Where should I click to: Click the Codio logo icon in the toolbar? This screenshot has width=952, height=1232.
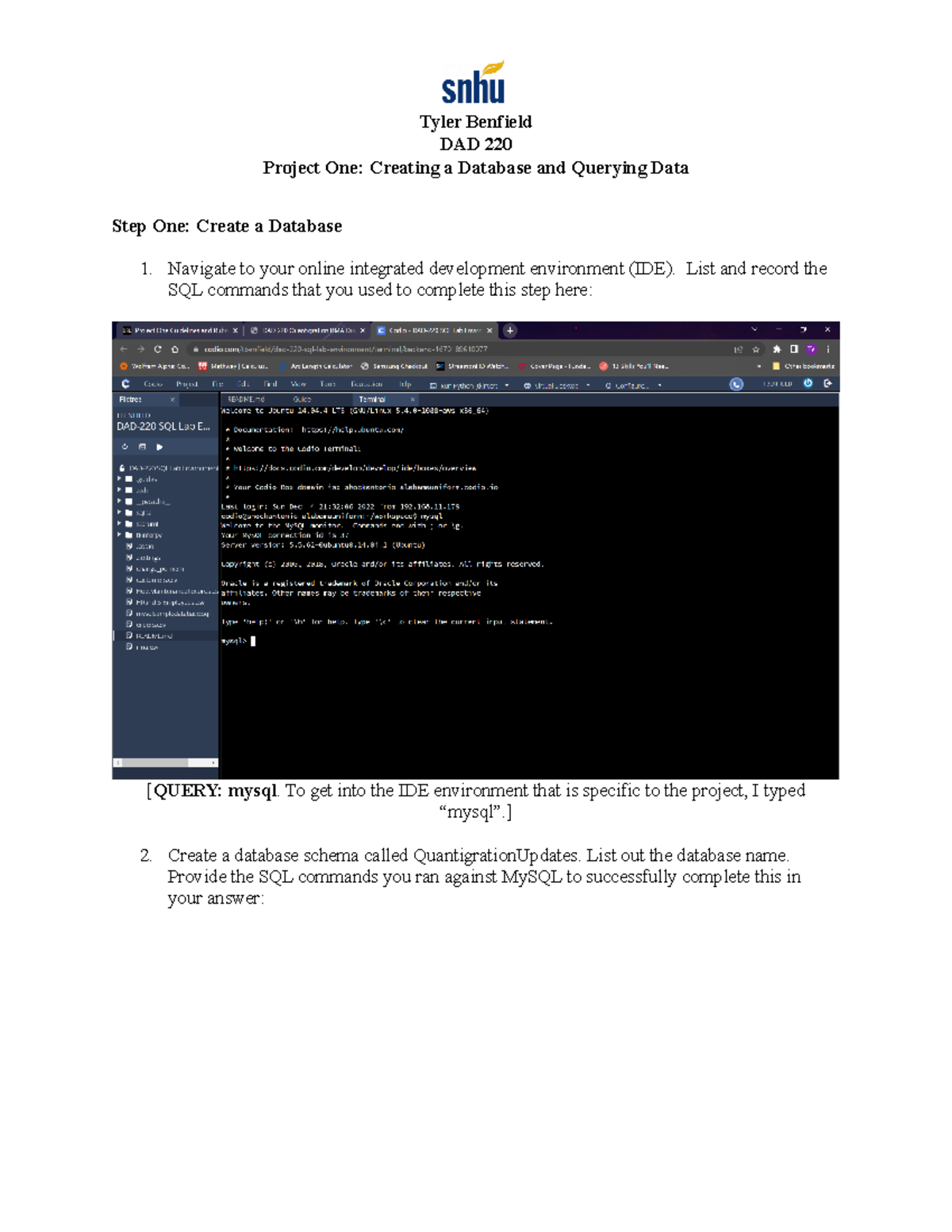(125, 382)
